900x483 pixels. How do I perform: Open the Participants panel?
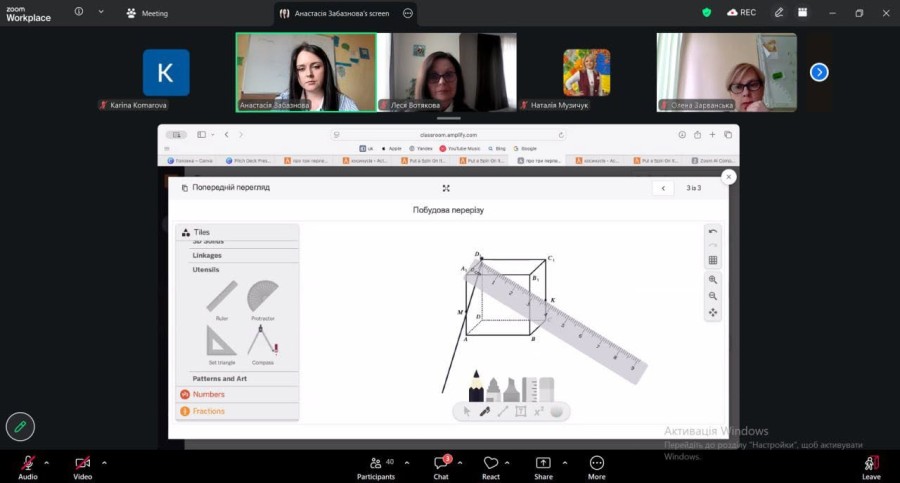click(x=376, y=467)
